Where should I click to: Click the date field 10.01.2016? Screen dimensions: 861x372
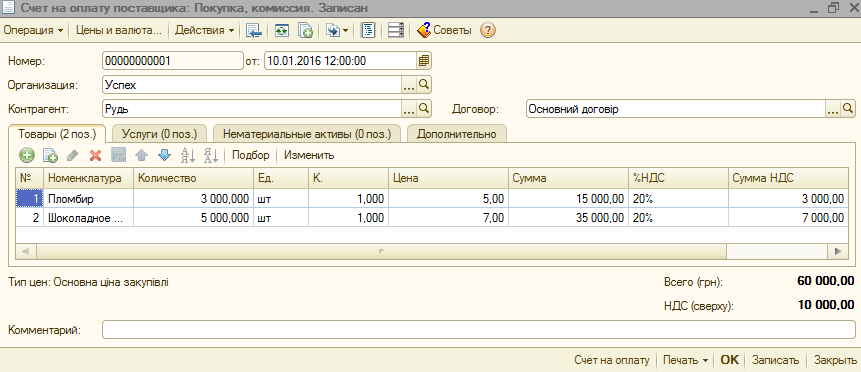pyautogui.click(x=340, y=61)
